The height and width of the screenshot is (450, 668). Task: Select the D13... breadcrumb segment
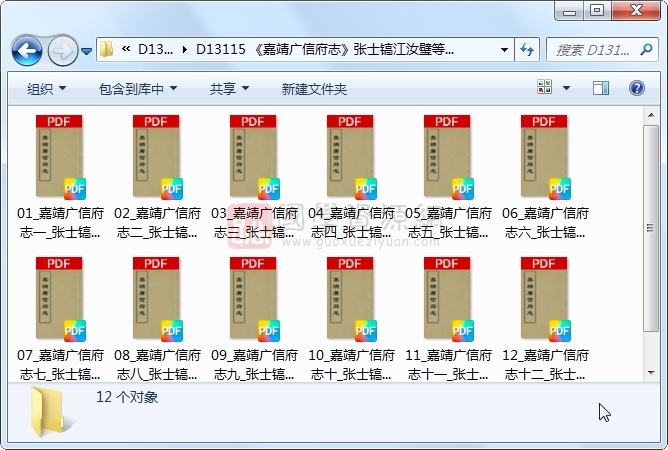[155, 49]
